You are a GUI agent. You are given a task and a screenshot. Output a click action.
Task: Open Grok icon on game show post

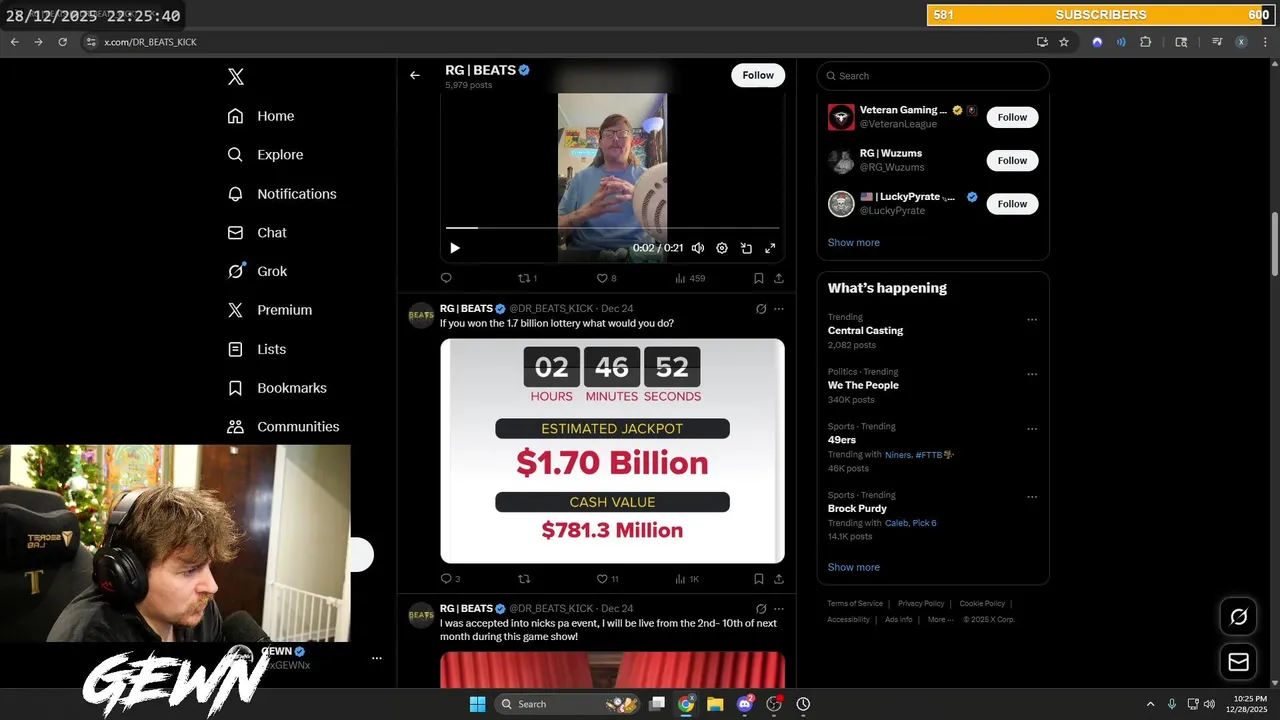point(761,609)
